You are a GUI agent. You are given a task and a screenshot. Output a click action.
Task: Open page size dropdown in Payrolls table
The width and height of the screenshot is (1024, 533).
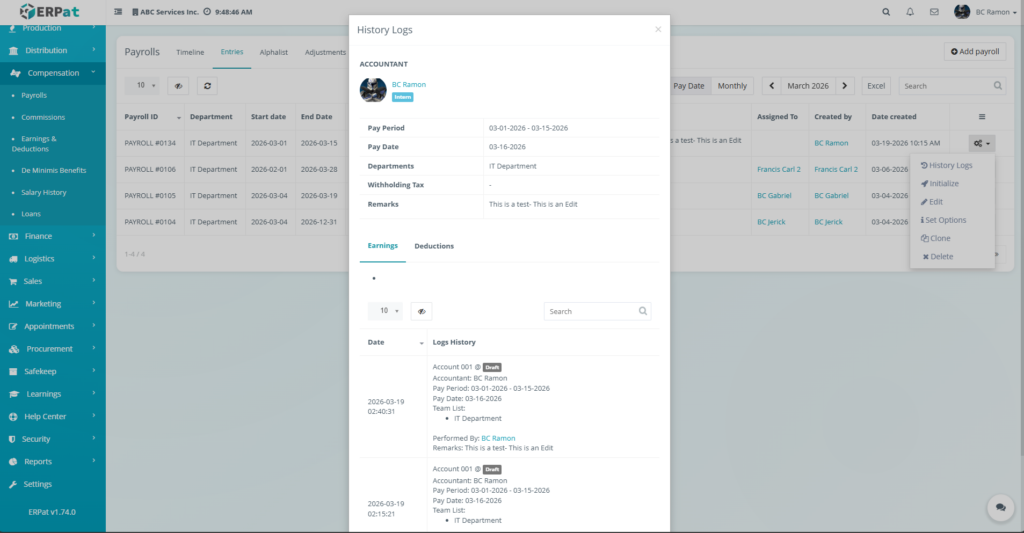142,86
